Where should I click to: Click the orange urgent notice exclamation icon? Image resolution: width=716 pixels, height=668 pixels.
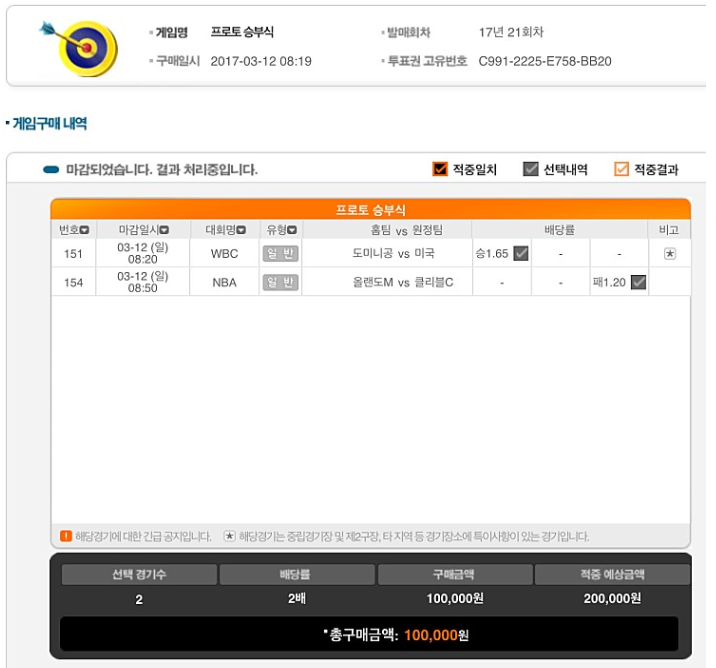coord(66,536)
